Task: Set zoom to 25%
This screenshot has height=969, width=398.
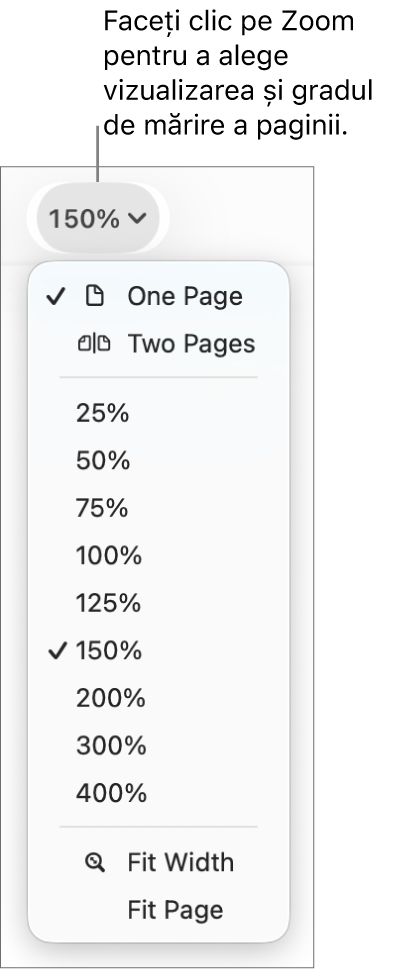Action: [x=158, y=413]
